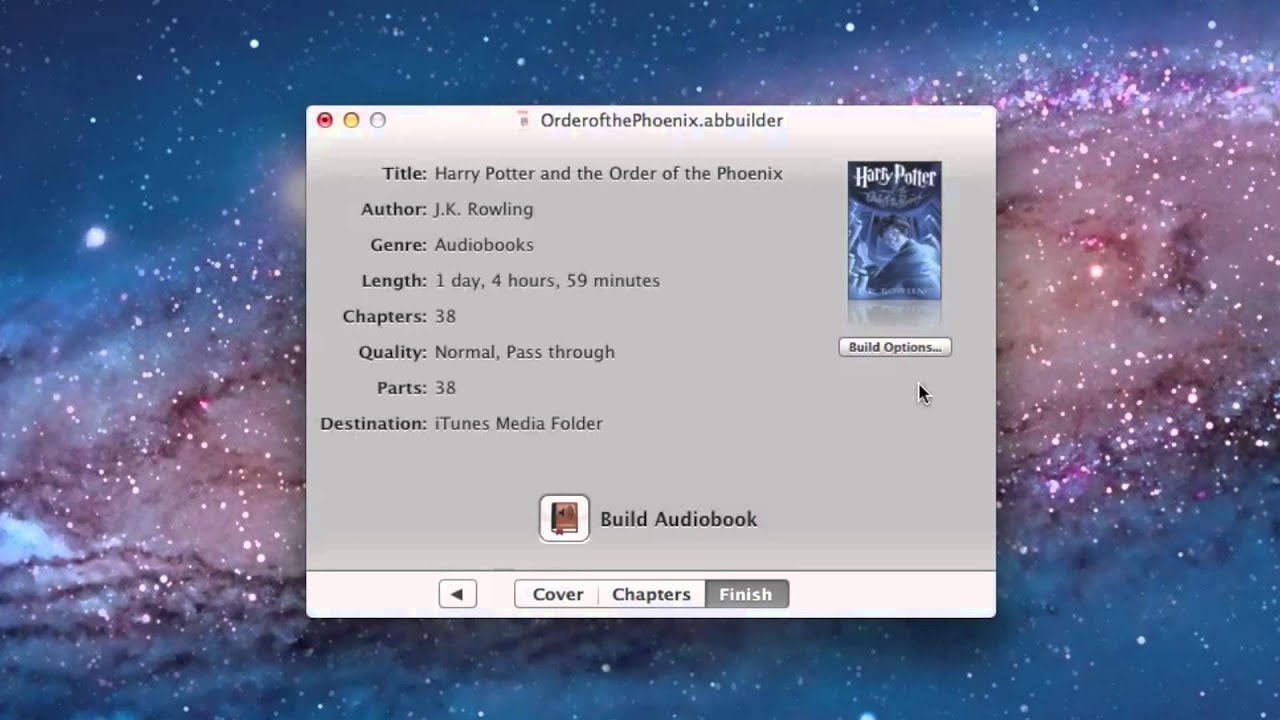Minimize the window with the yellow button
Image resolution: width=1280 pixels, height=720 pixels.
click(x=351, y=120)
